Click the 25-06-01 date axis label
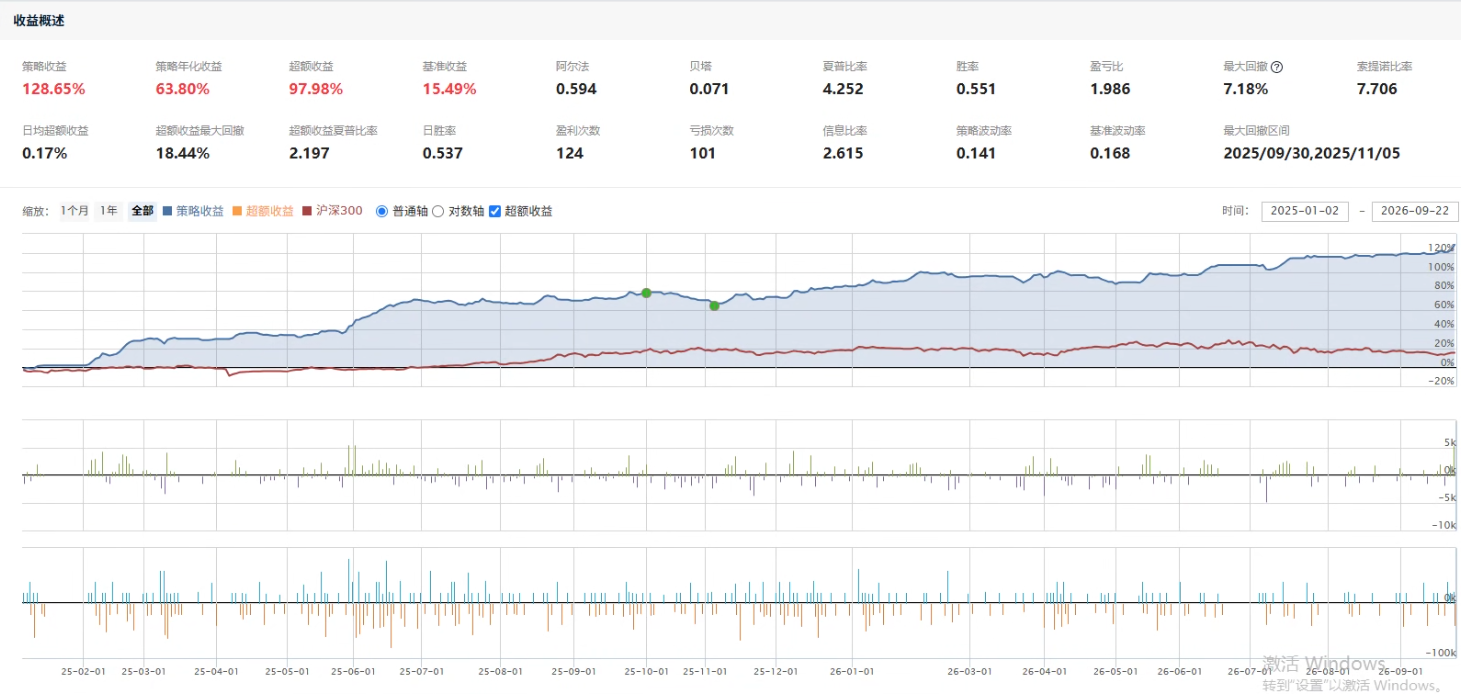 pyautogui.click(x=354, y=673)
